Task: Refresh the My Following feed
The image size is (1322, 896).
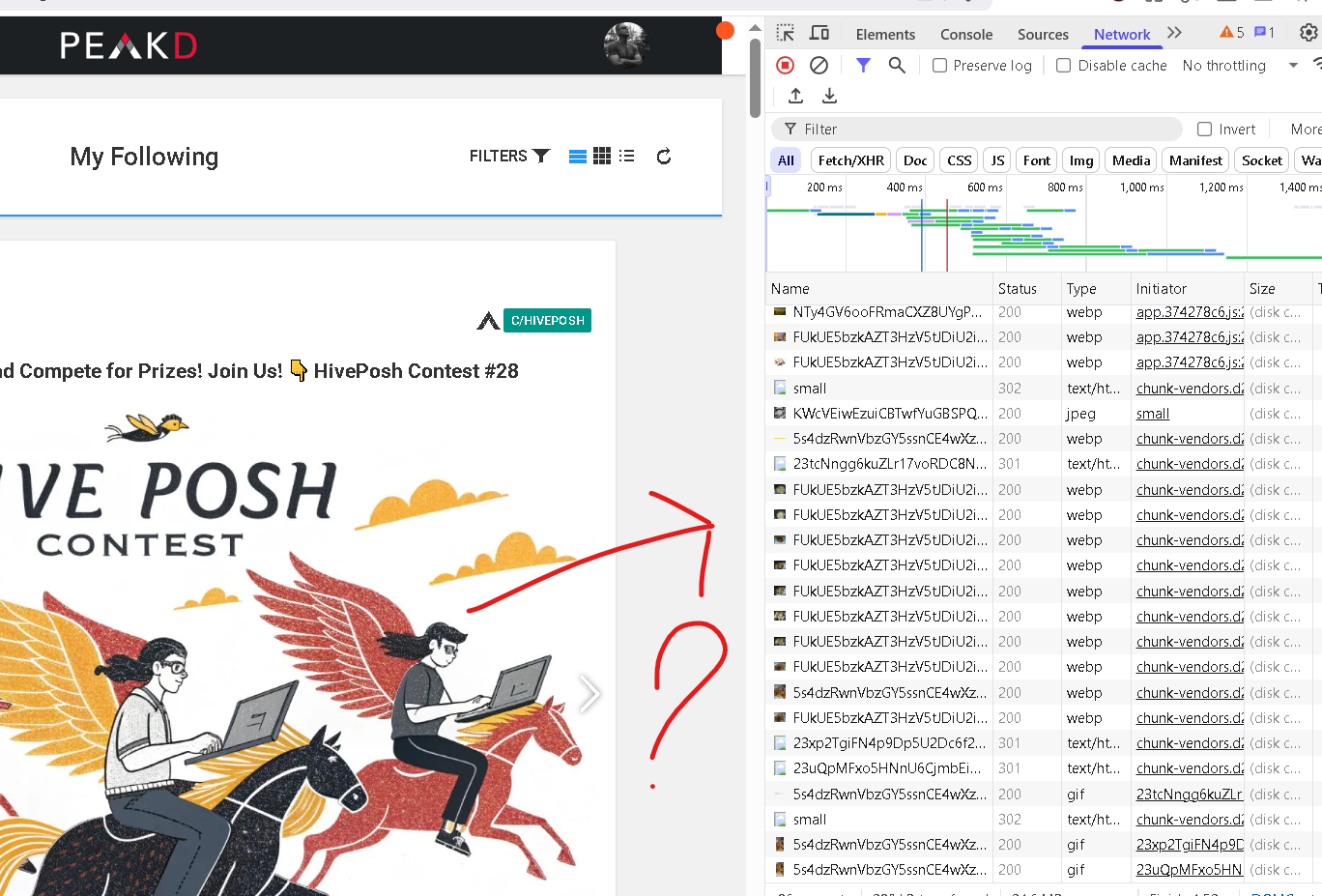Action: click(x=664, y=156)
